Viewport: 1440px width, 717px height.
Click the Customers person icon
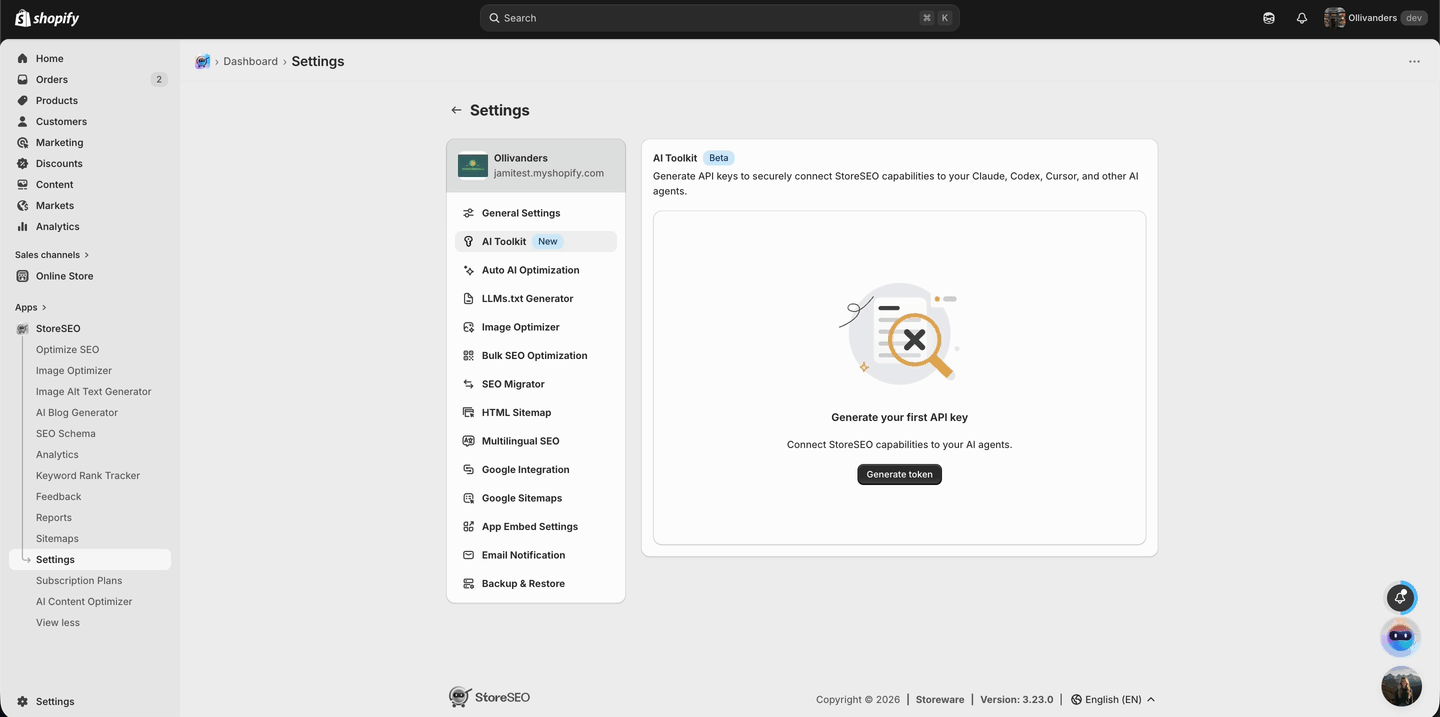23,121
